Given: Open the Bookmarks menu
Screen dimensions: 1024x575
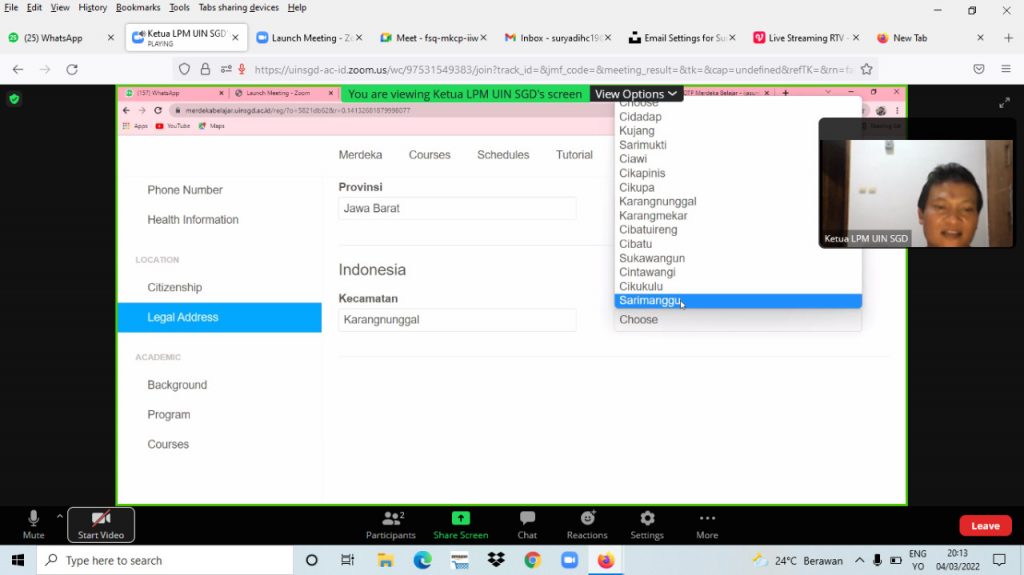Looking at the screenshot, I should 137,8.
